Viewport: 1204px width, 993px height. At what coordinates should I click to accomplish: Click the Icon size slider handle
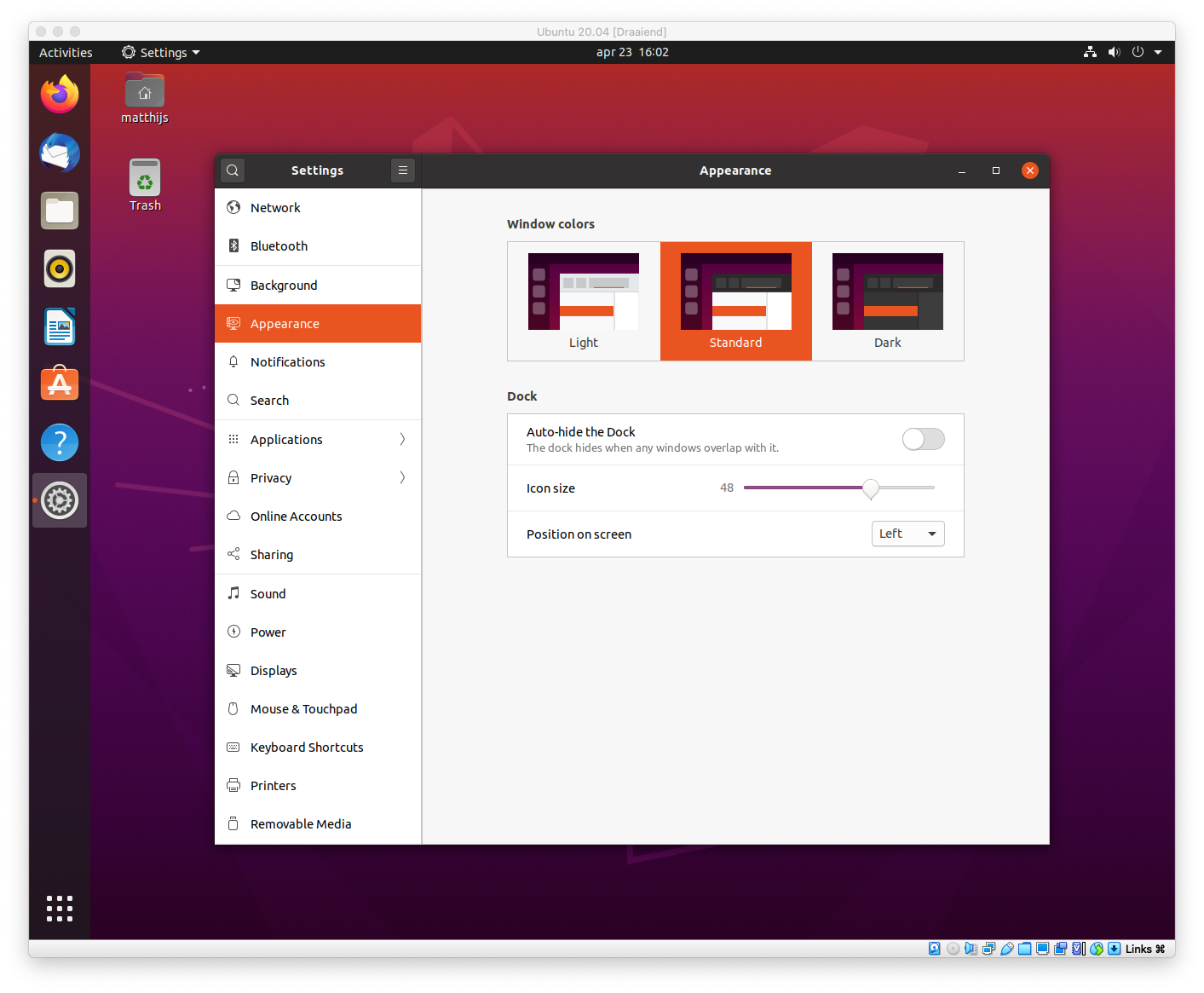870,488
